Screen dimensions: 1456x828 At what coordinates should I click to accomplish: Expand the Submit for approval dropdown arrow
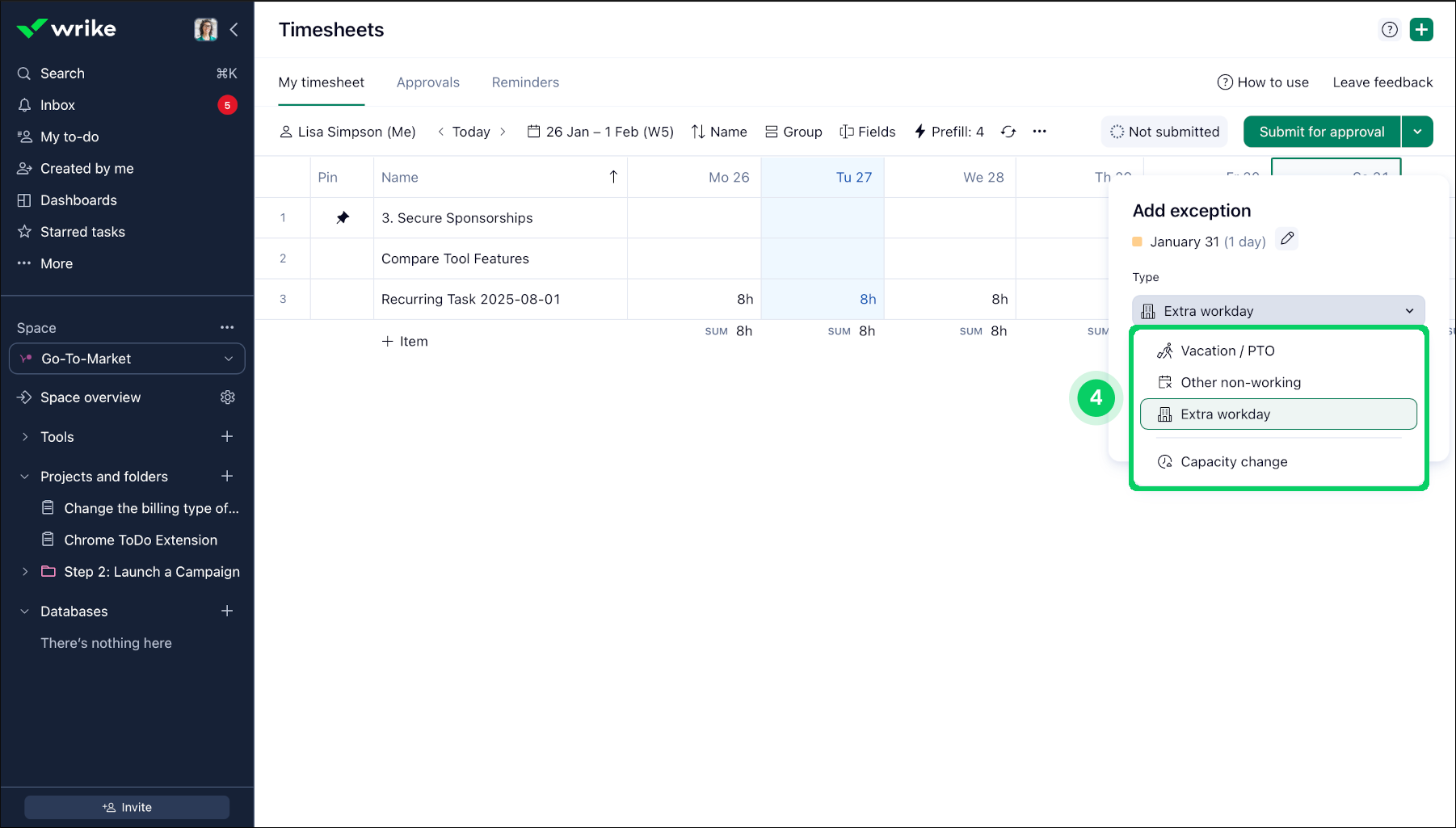pyautogui.click(x=1417, y=132)
